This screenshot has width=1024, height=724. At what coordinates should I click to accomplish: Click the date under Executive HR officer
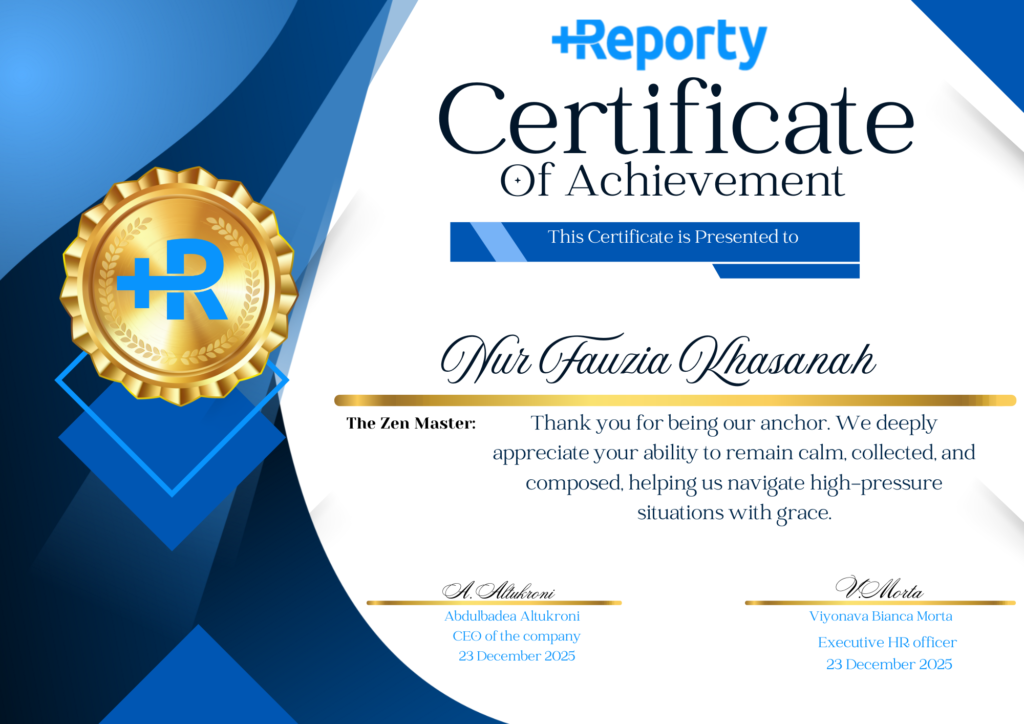coord(889,664)
